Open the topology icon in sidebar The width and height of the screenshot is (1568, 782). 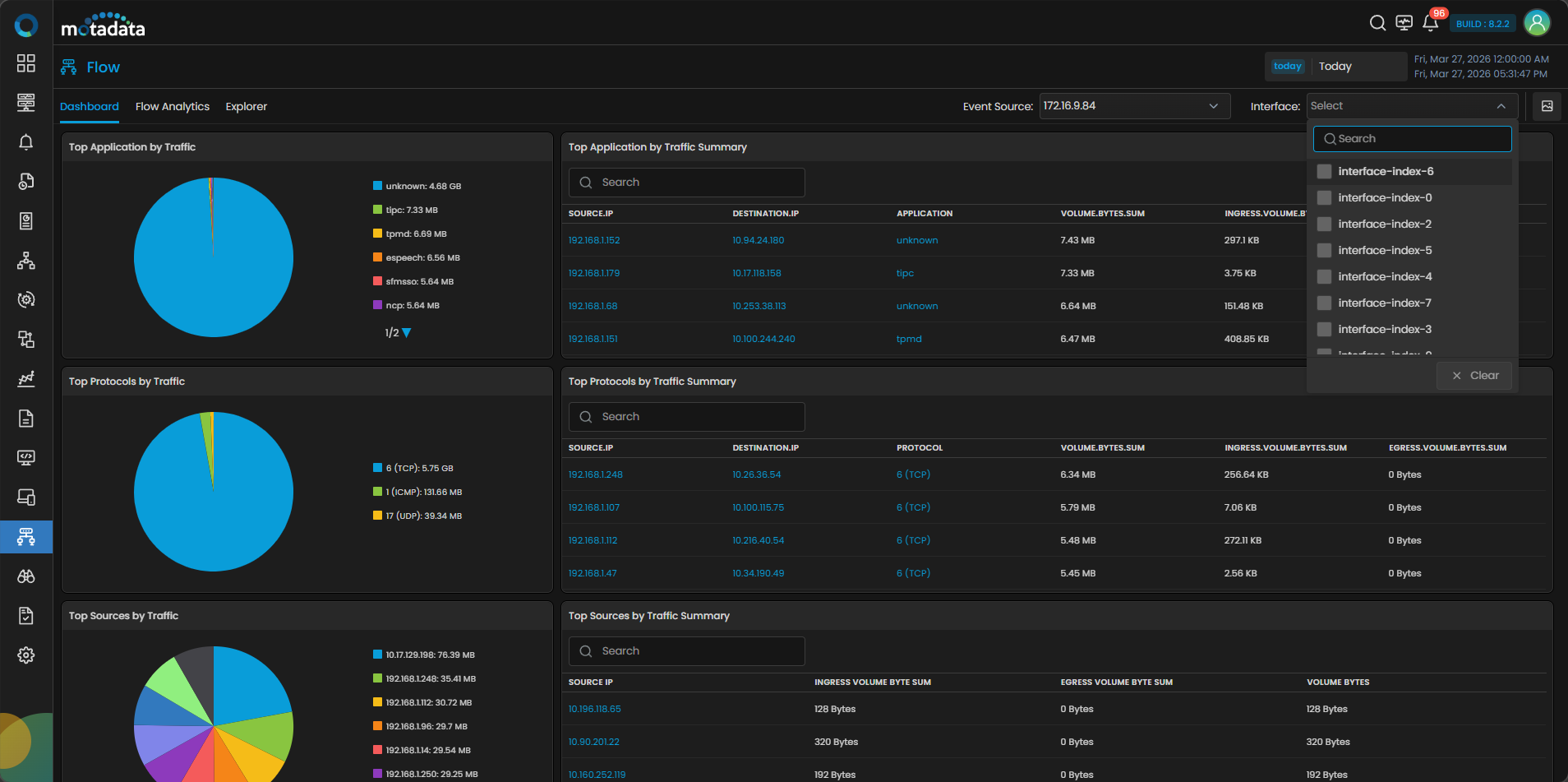26,261
